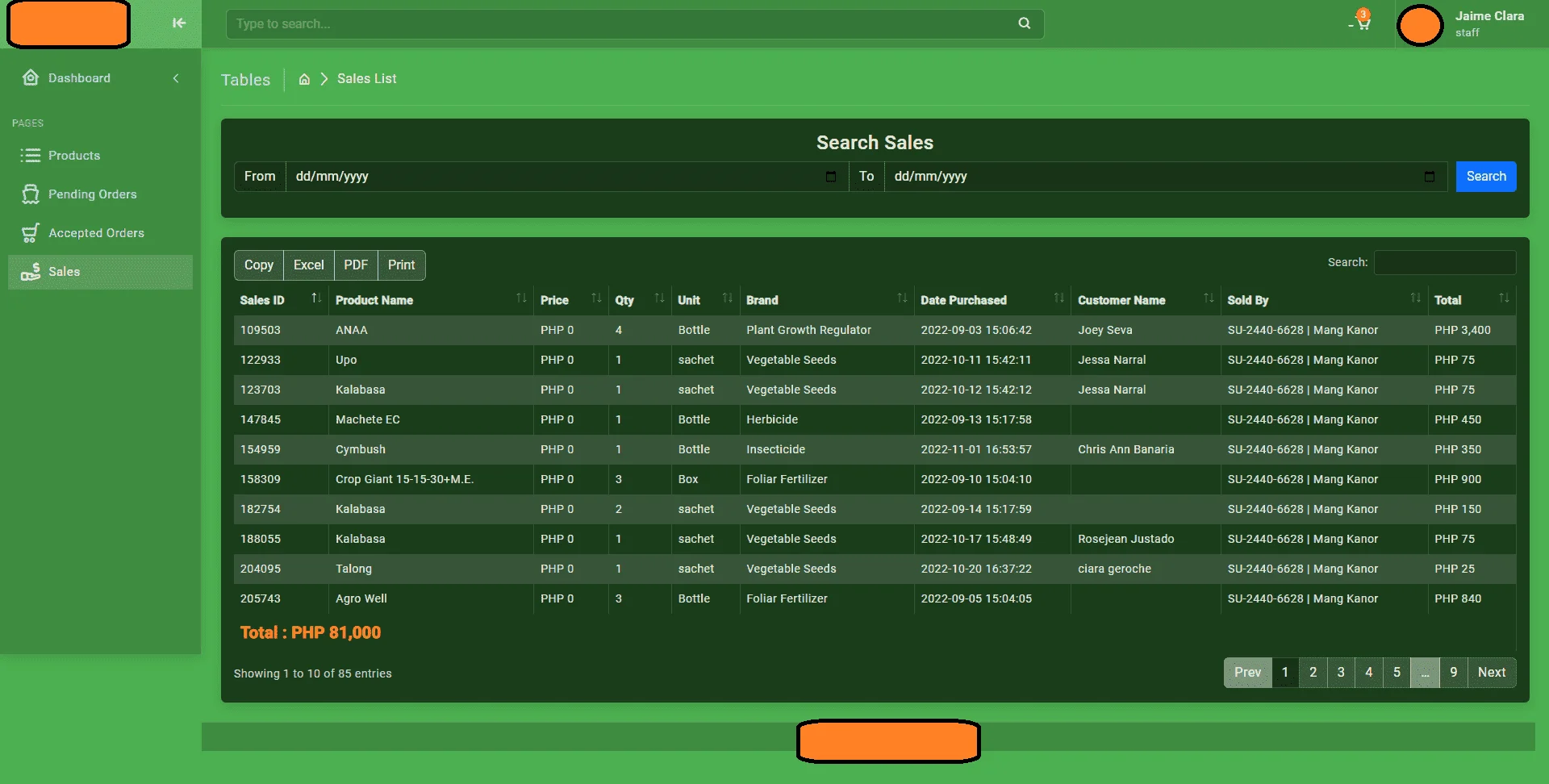The width and height of the screenshot is (1549, 784).
Task: Click the To date input field
Action: [x=1166, y=177]
